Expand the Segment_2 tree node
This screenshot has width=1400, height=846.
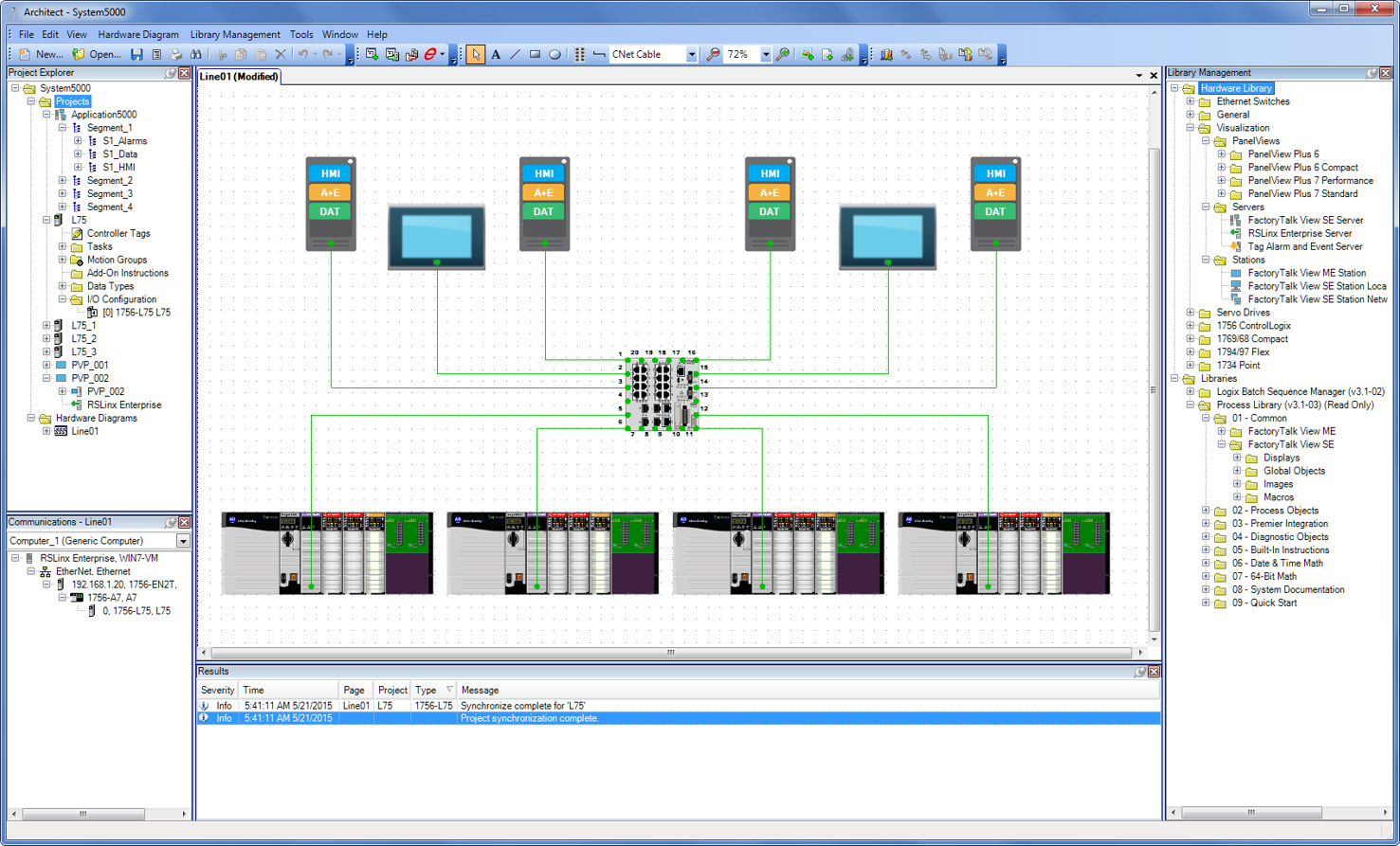click(63, 180)
